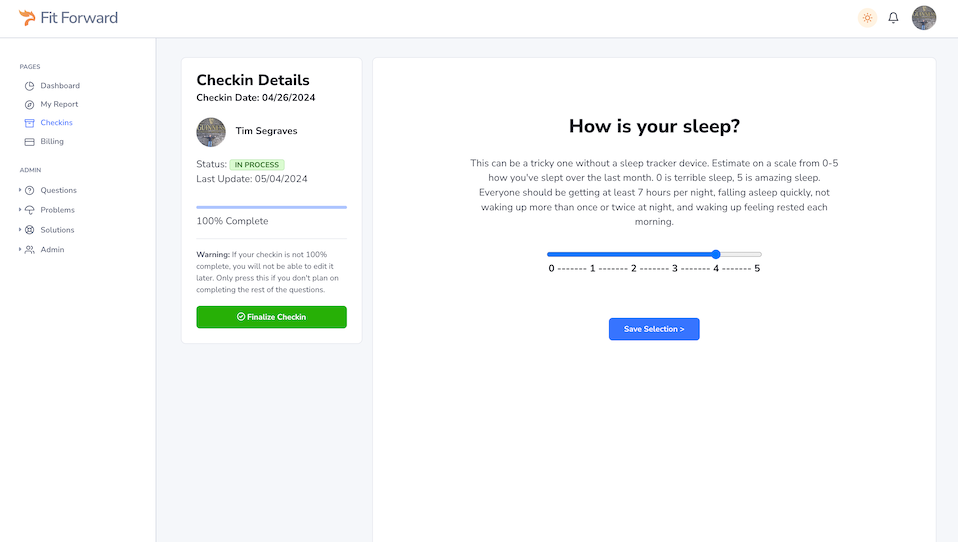
Task: Expand the Questions admin section
Action: pos(20,190)
